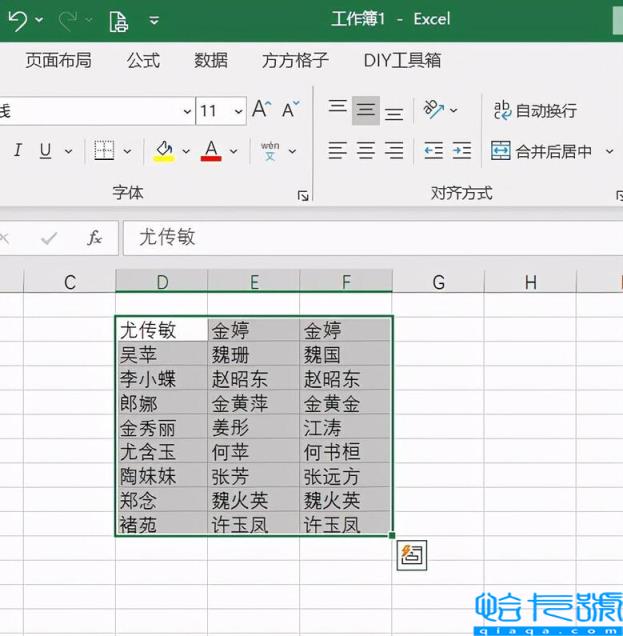This screenshot has width=623, height=636.
Task: Select column E header
Action: click(254, 281)
